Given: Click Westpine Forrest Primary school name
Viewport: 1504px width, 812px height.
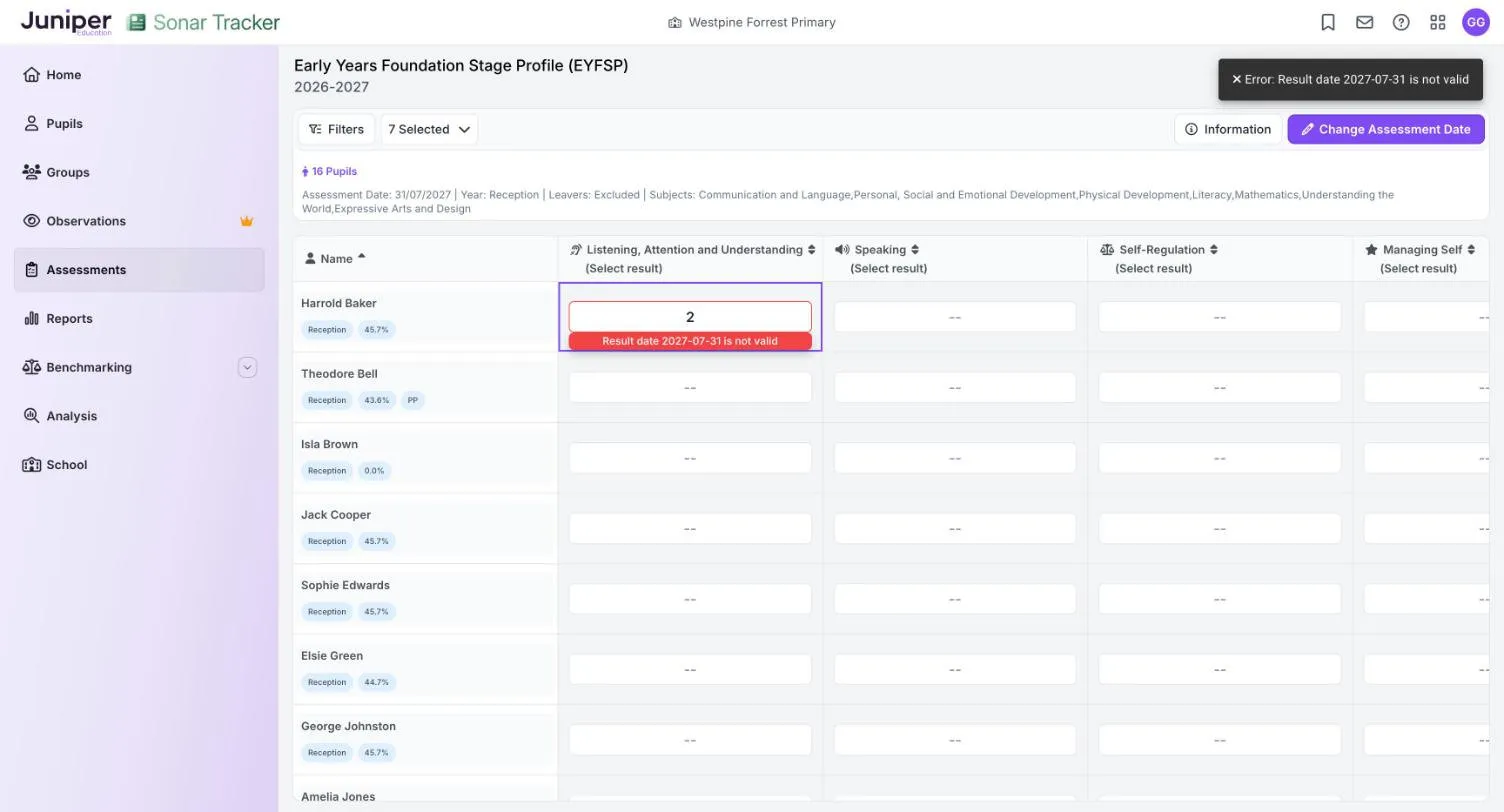Looking at the screenshot, I should [x=762, y=22].
